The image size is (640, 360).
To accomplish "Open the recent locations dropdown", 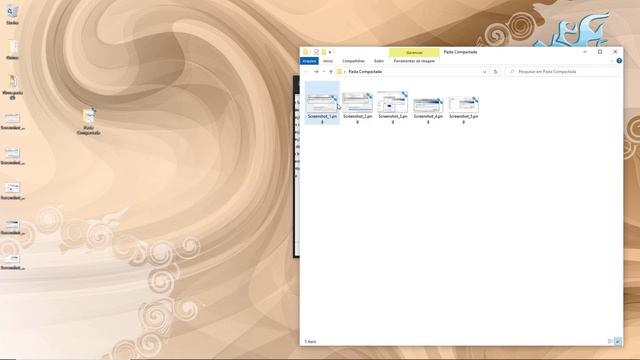I will point(324,72).
